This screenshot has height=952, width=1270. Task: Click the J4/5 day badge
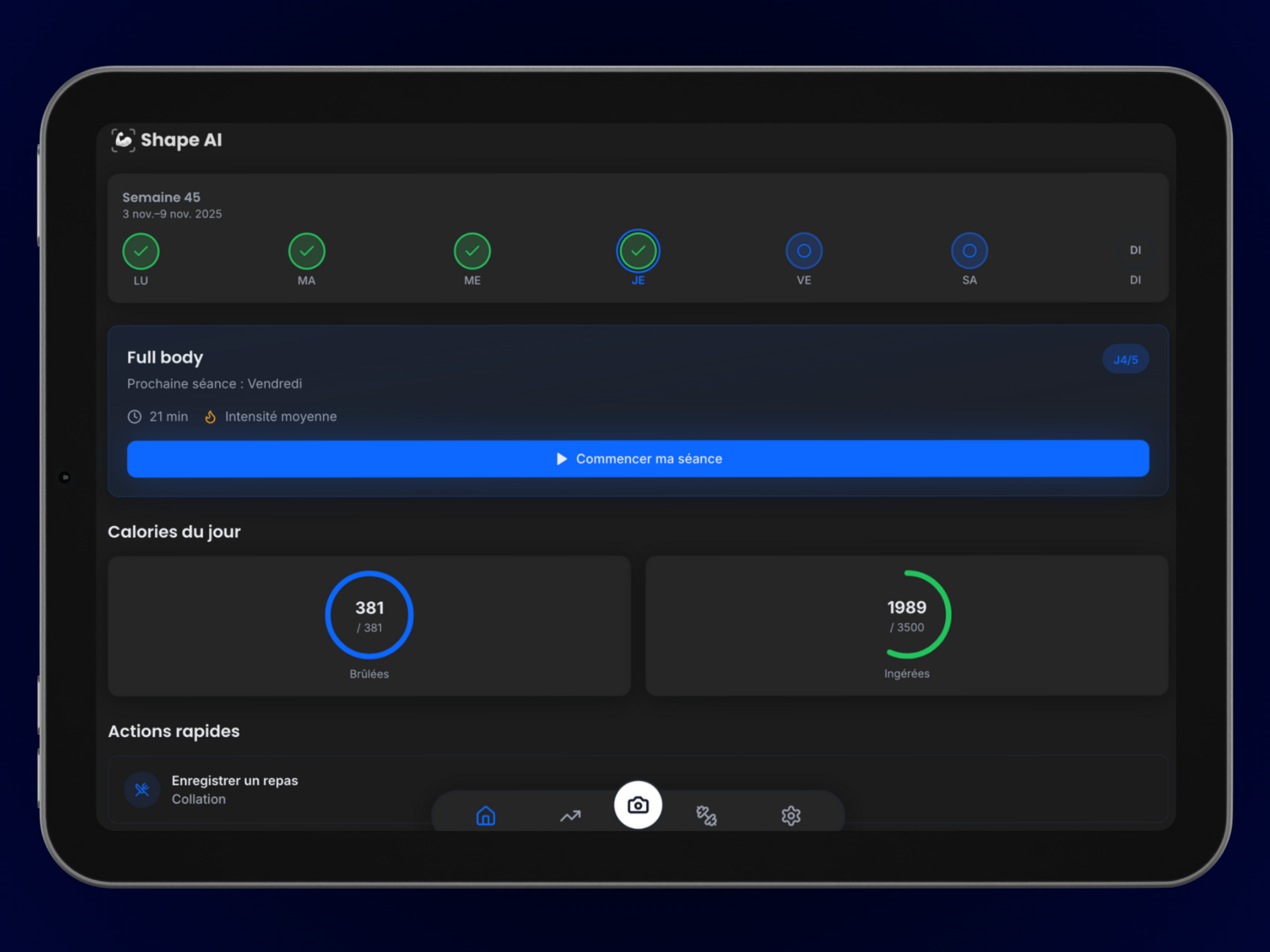click(1125, 359)
